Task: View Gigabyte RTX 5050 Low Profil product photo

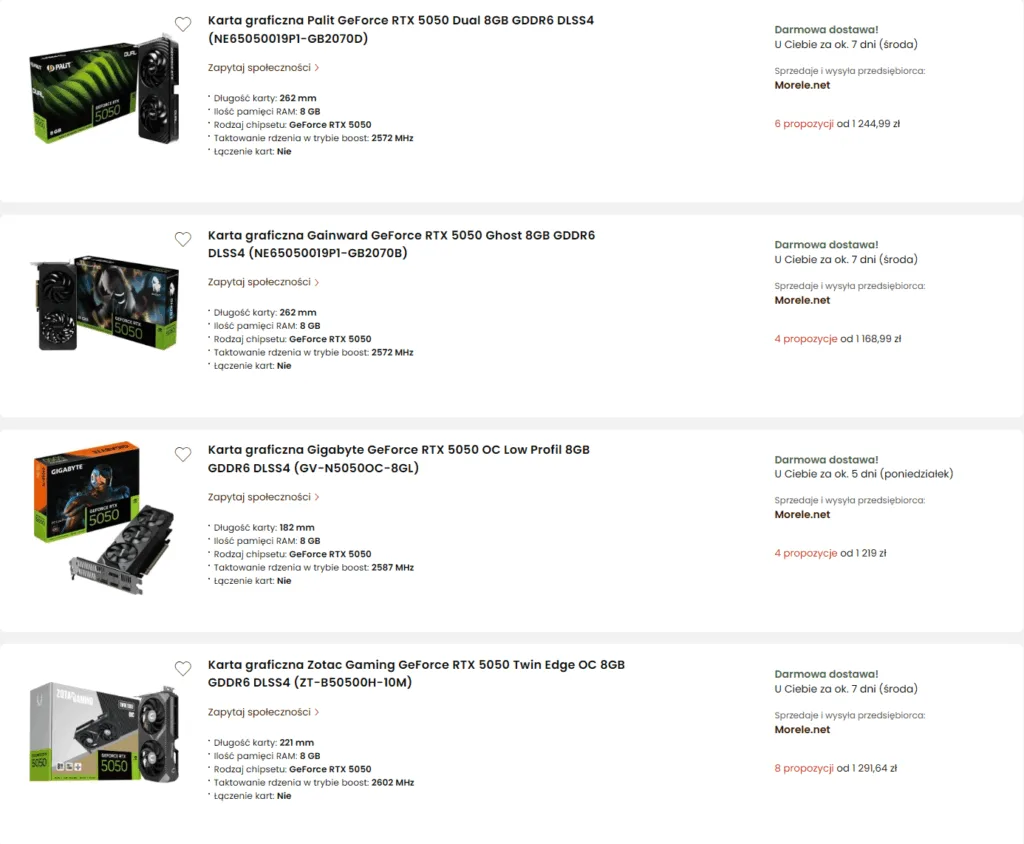Action: [104, 518]
